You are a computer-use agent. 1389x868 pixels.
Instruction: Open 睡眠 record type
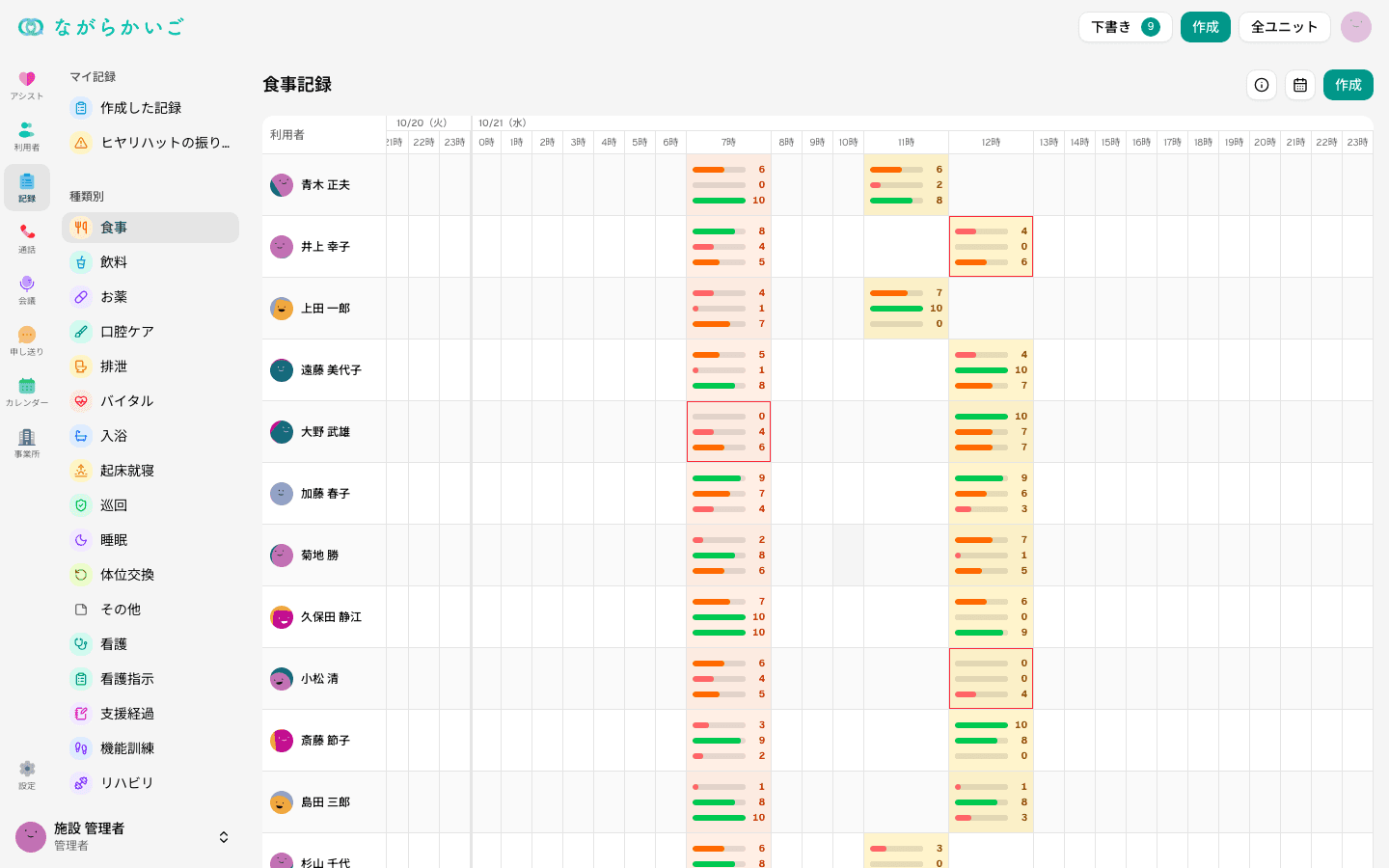pyautogui.click(x=150, y=540)
